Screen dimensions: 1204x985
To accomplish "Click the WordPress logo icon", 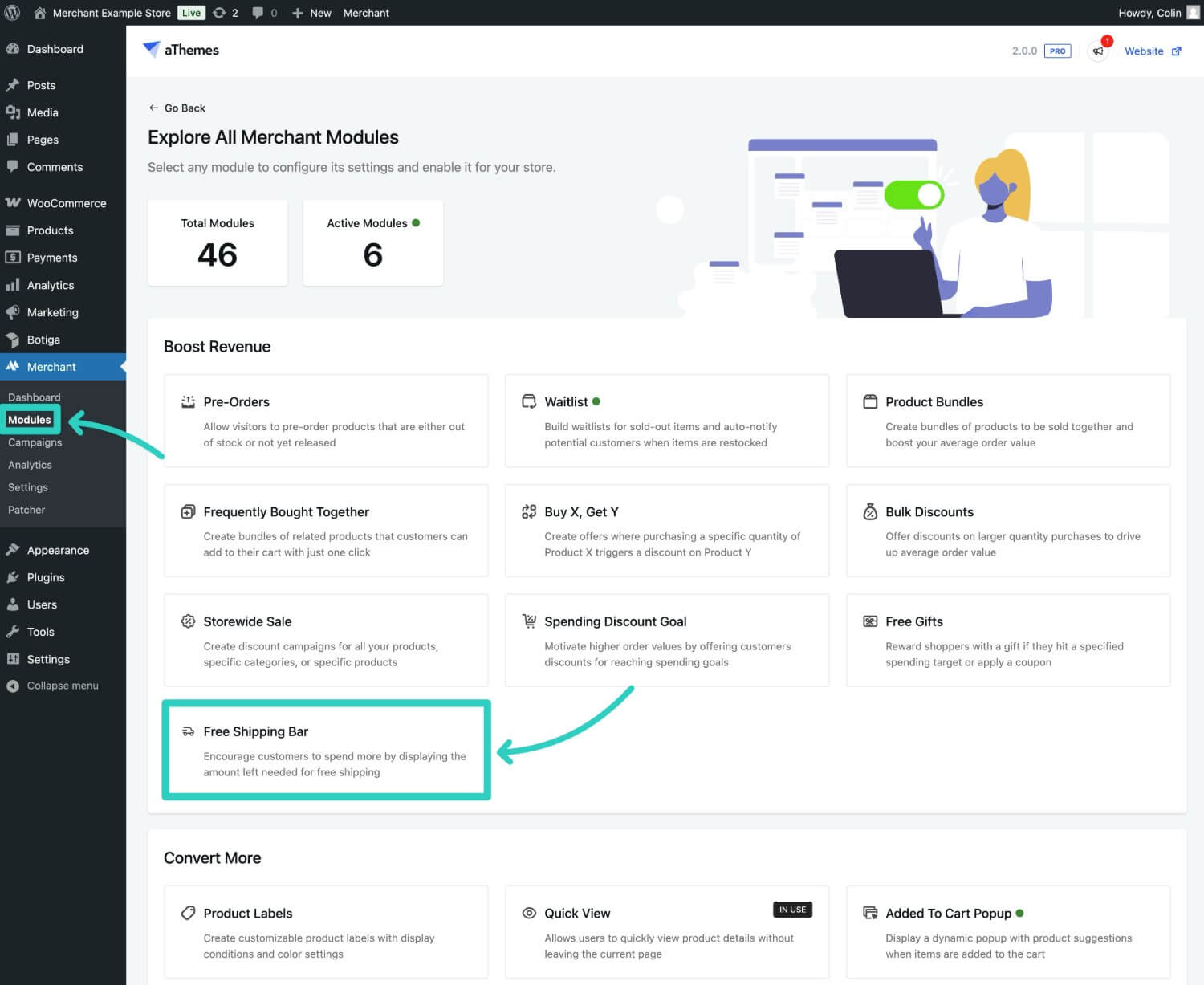I will tap(12, 13).
